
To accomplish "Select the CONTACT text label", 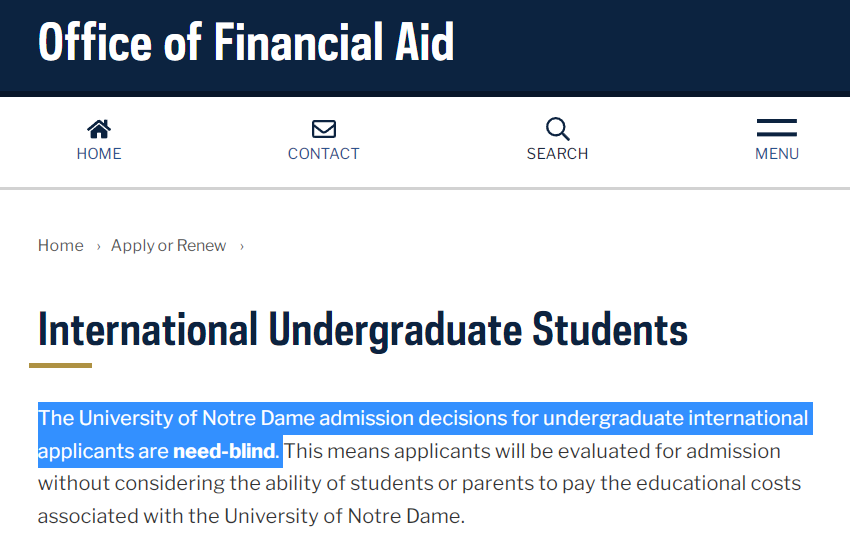I will [323, 154].
